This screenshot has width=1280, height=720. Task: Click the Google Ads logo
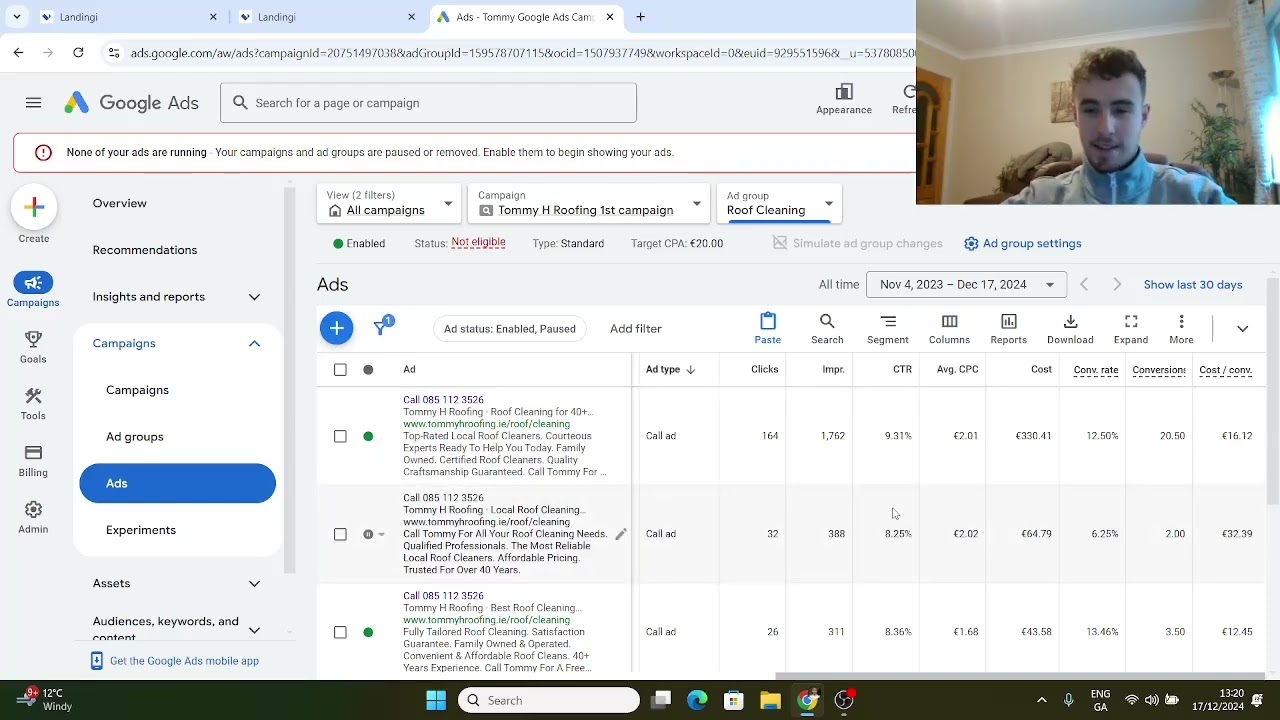click(x=131, y=103)
